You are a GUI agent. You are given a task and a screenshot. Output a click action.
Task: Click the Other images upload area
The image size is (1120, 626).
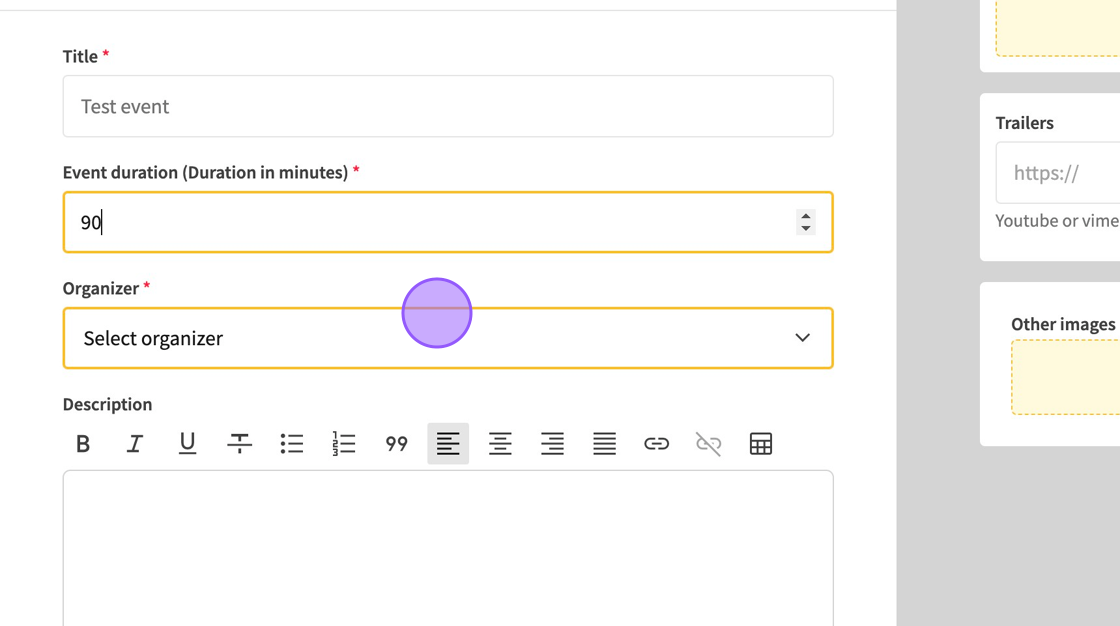tap(1066, 377)
